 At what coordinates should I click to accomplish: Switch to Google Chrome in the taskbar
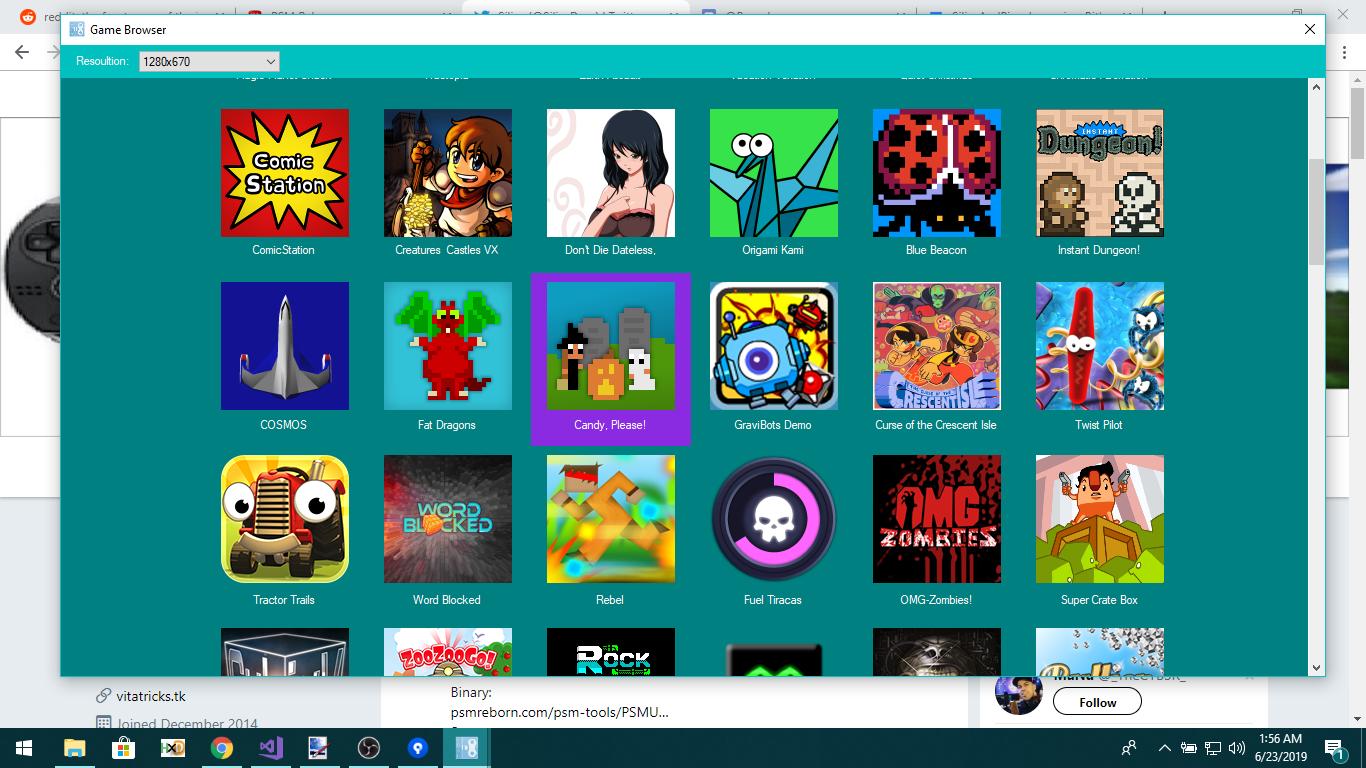pos(221,748)
